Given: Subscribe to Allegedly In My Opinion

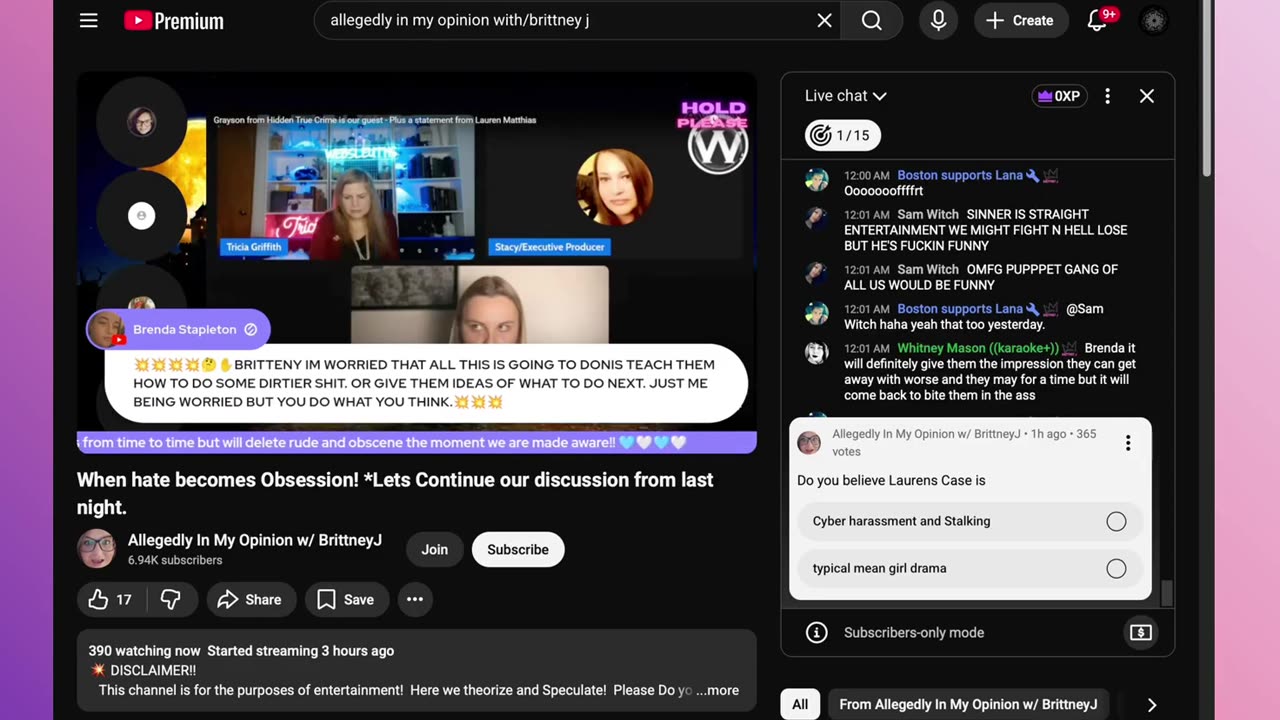Looking at the screenshot, I should point(518,549).
